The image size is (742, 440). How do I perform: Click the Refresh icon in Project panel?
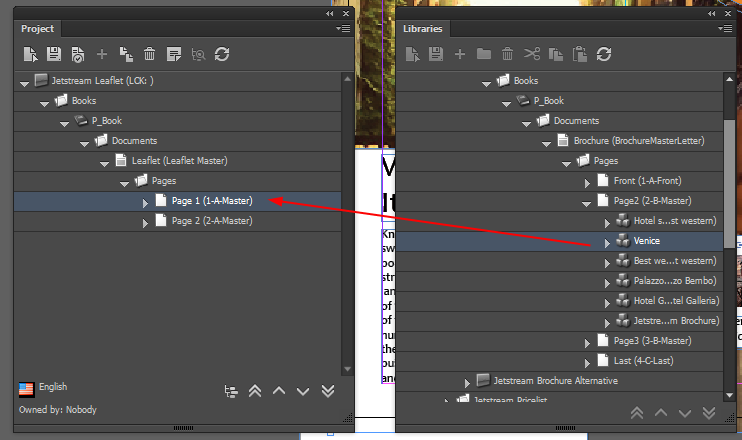(x=222, y=54)
